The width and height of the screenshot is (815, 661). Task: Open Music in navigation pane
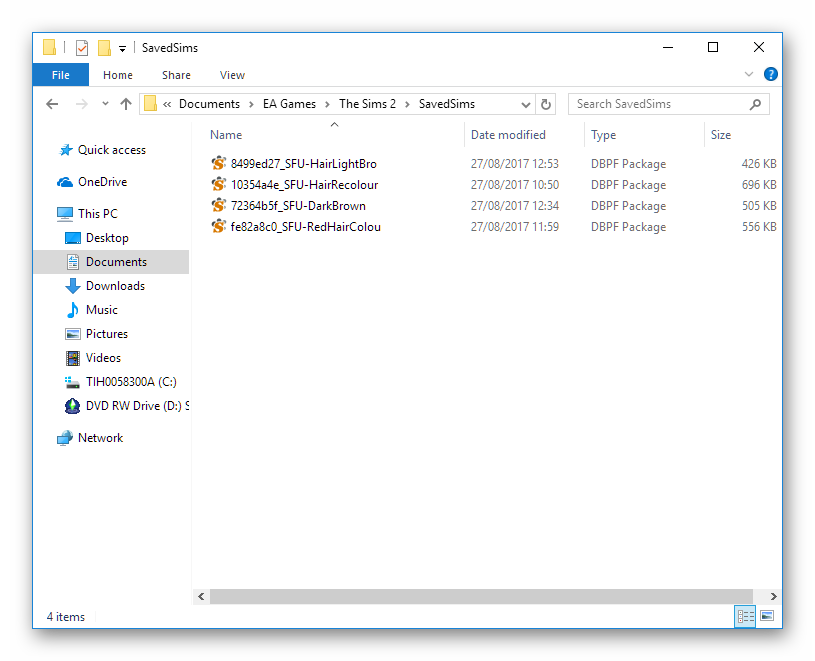tap(101, 310)
